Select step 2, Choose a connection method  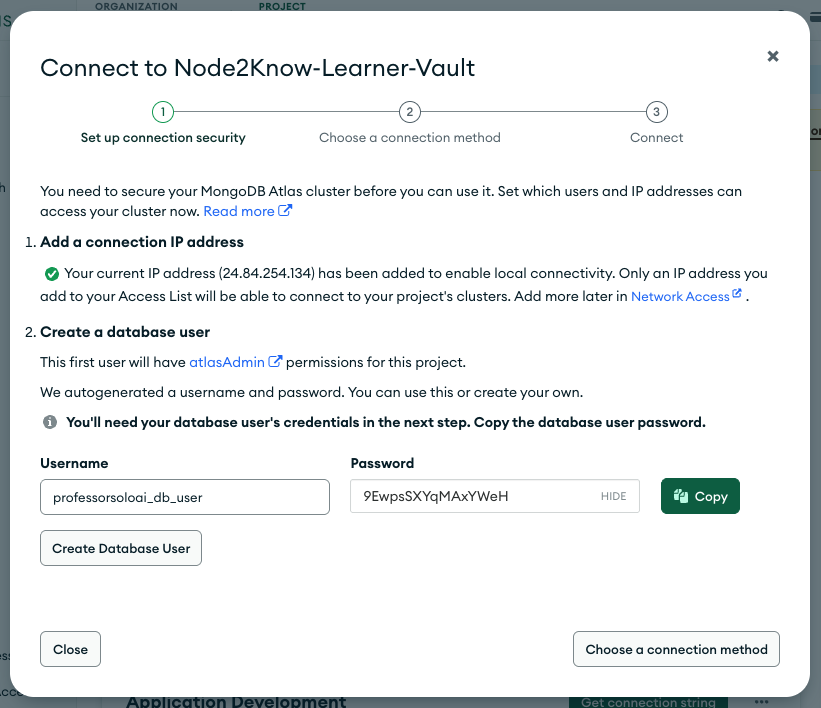(x=409, y=112)
